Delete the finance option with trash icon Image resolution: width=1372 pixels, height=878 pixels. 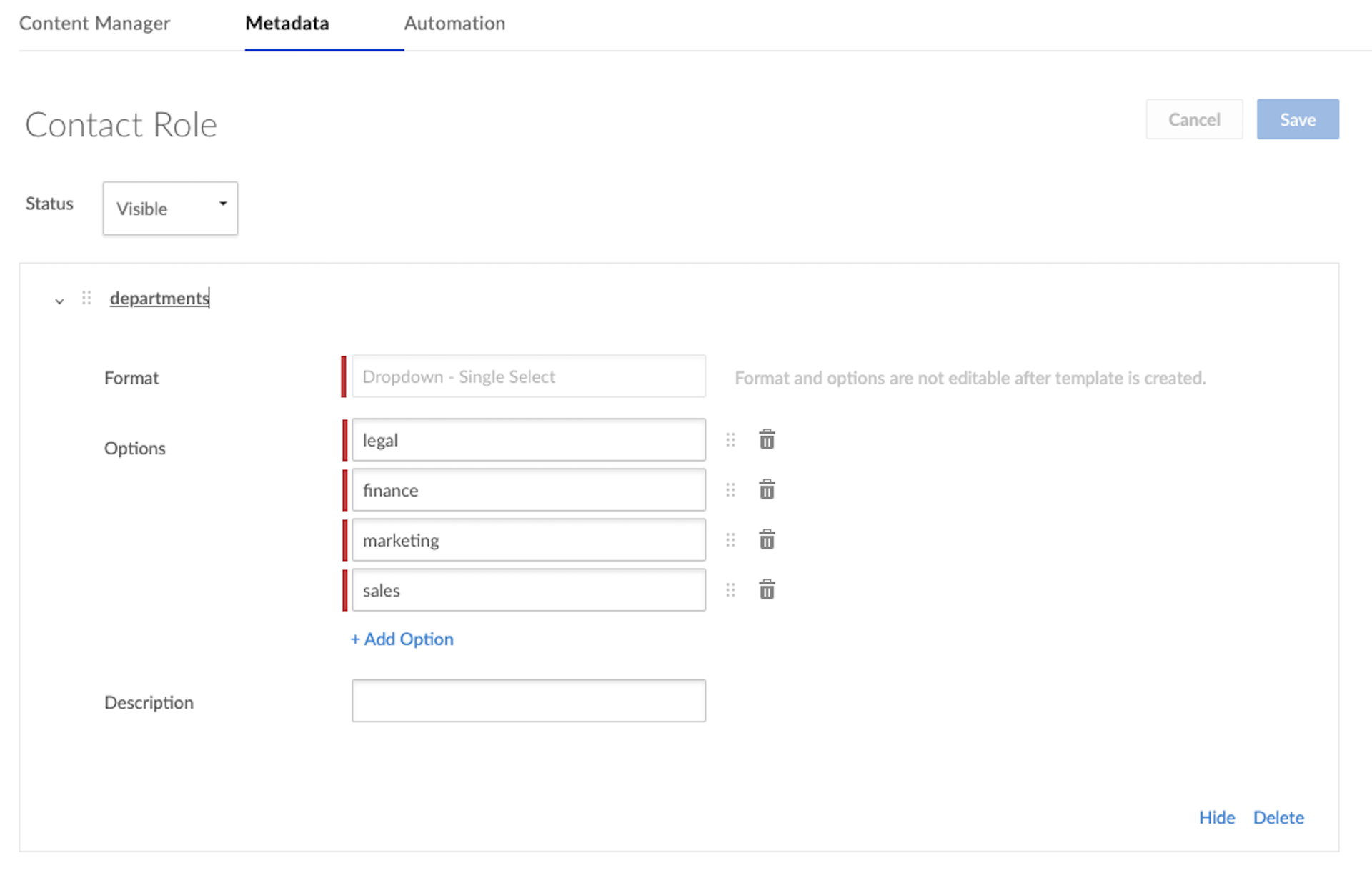point(767,489)
